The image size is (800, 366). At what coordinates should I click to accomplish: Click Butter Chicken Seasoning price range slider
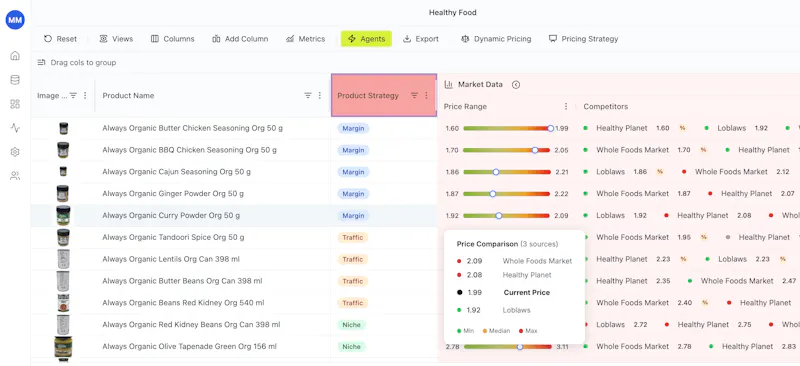click(x=507, y=129)
